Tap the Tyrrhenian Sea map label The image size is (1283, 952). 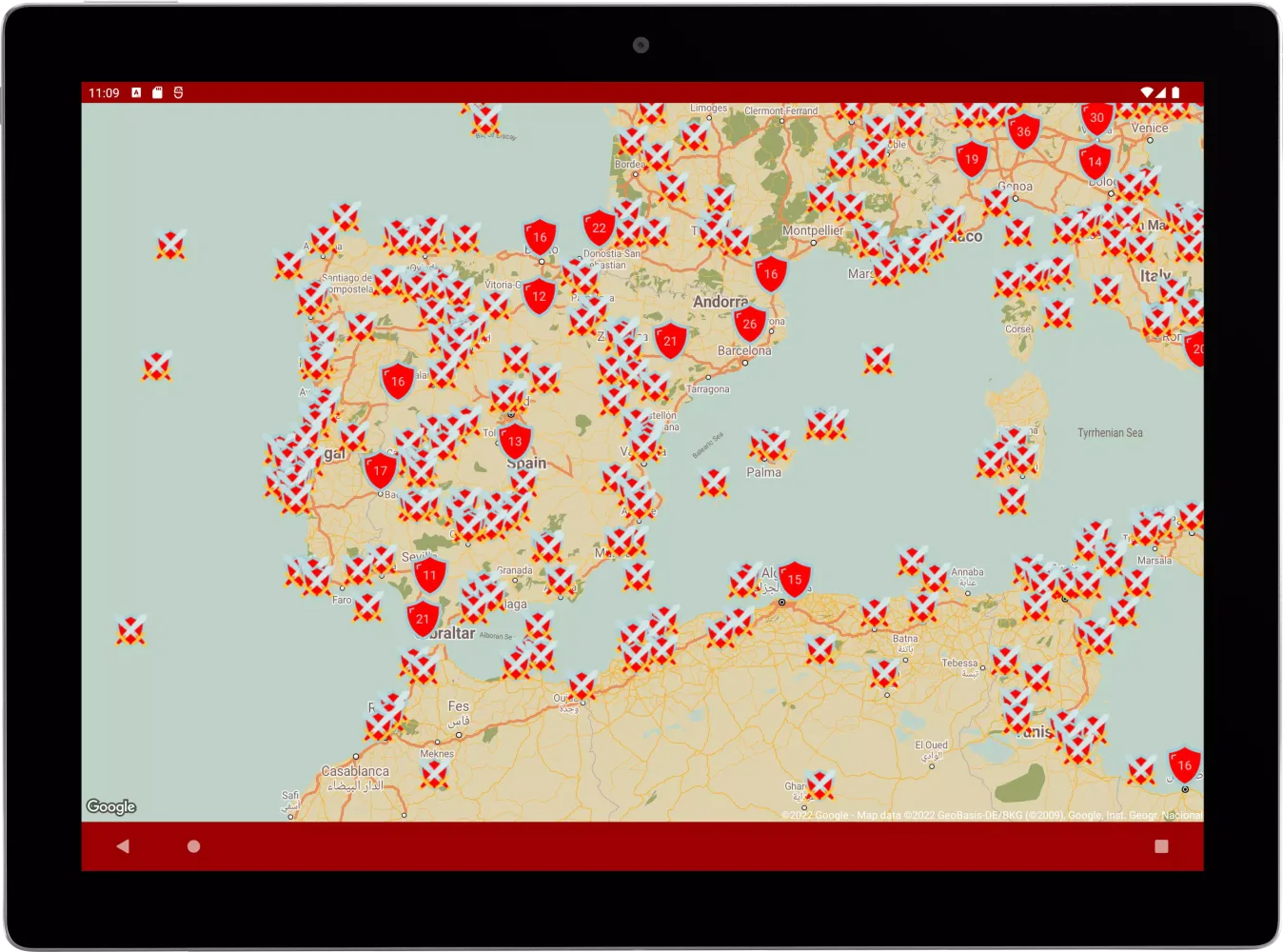pyautogui.click(x=1110, y=433)
